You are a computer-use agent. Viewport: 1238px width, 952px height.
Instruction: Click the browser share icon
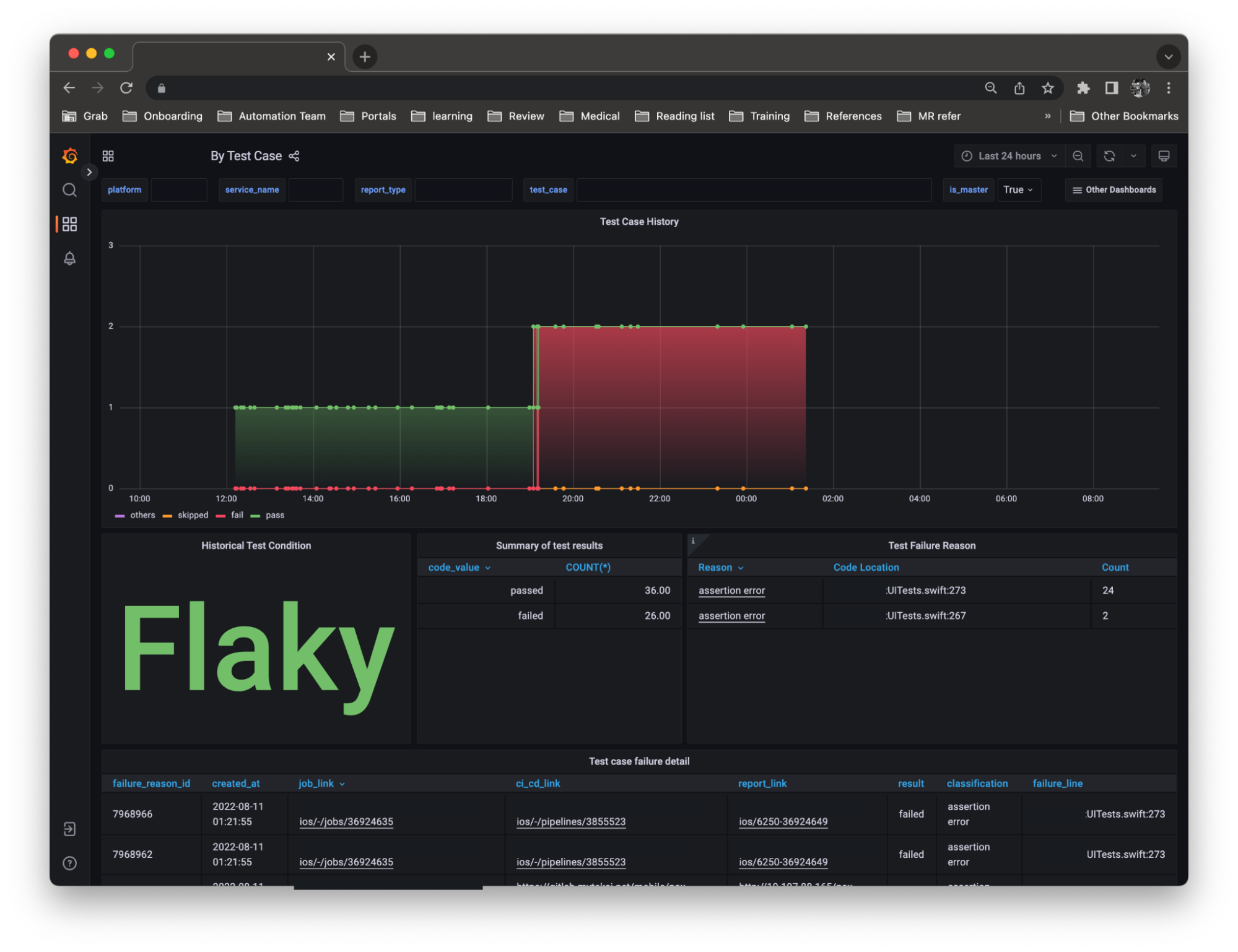(x=1019, y=88)
